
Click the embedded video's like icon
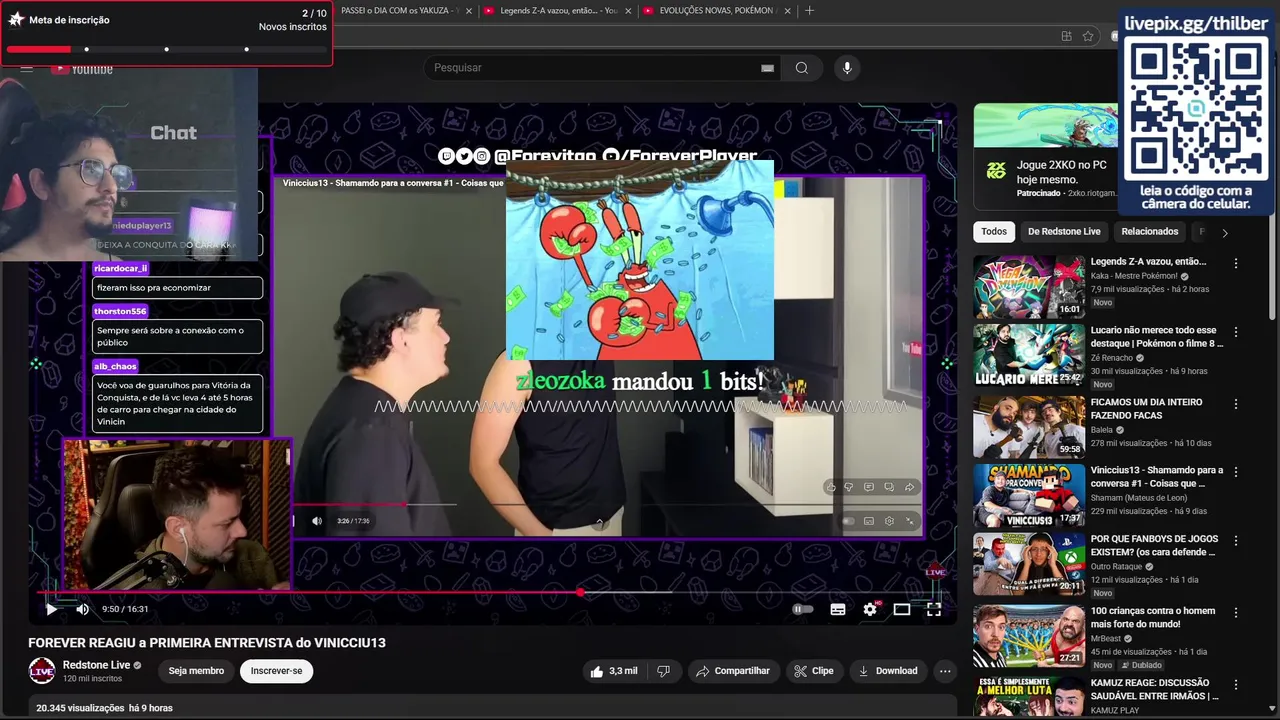click(x=831, y=487)
